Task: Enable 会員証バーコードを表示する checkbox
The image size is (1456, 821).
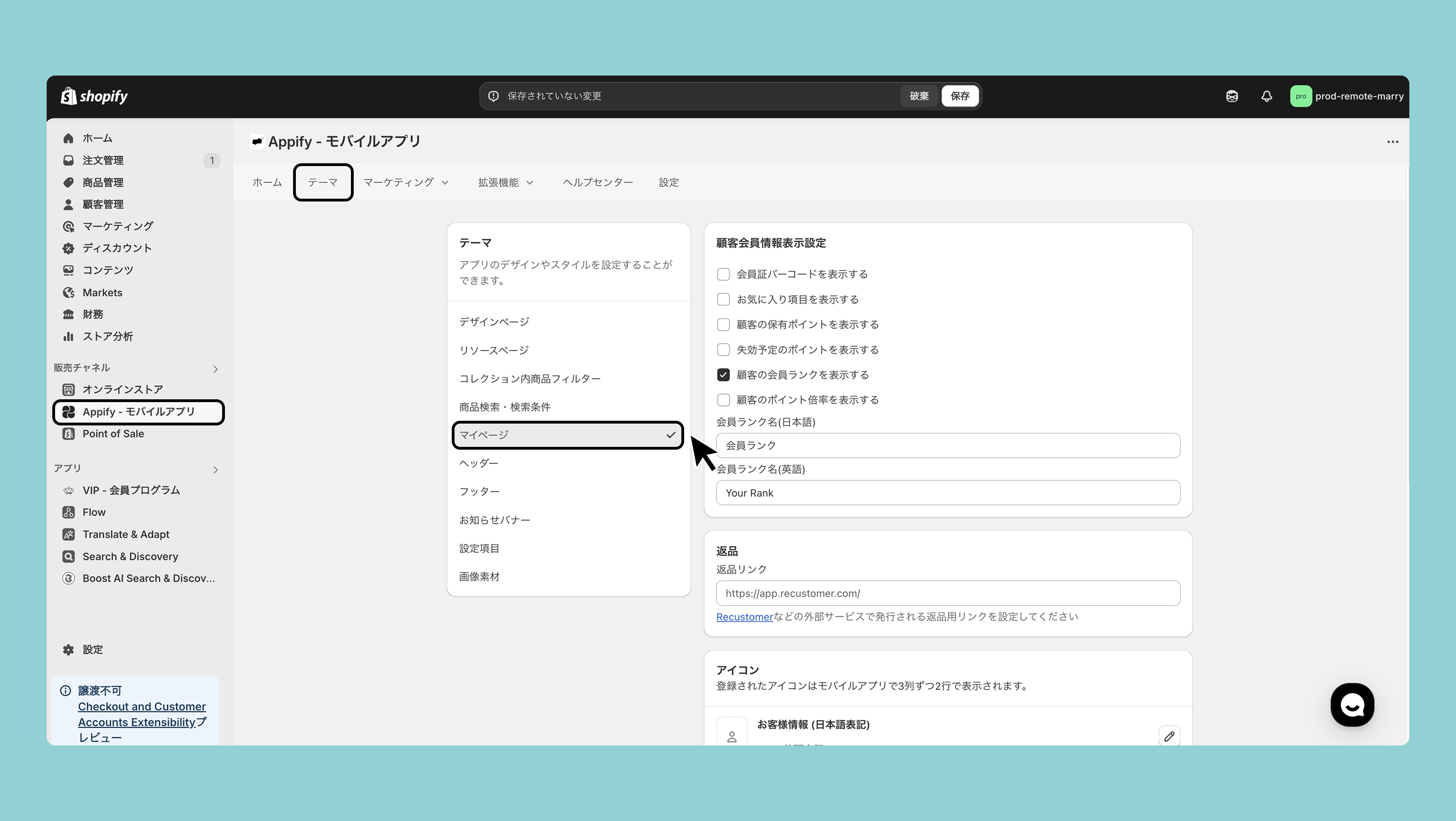Action: pos(723,274)
